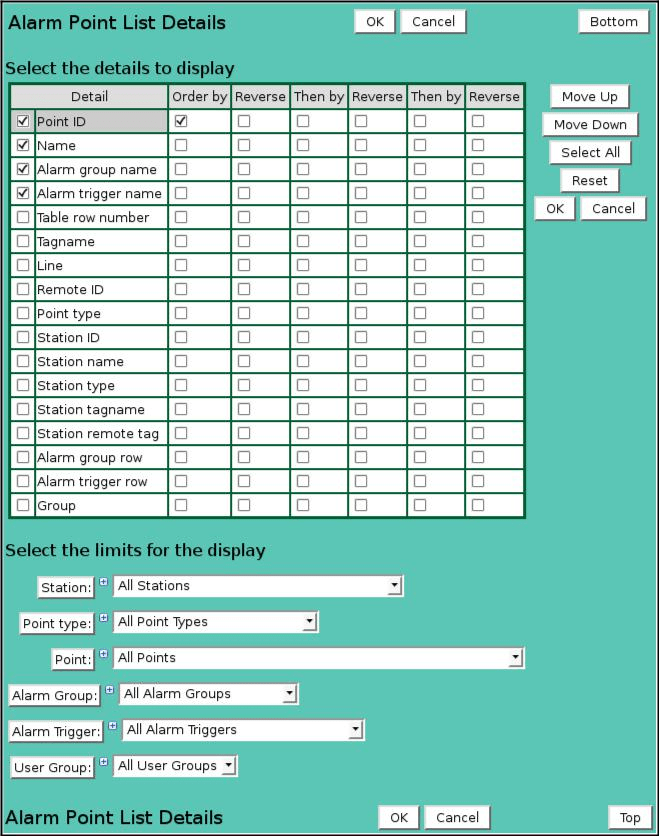Check Order by for the Name row

pos(181,145)
